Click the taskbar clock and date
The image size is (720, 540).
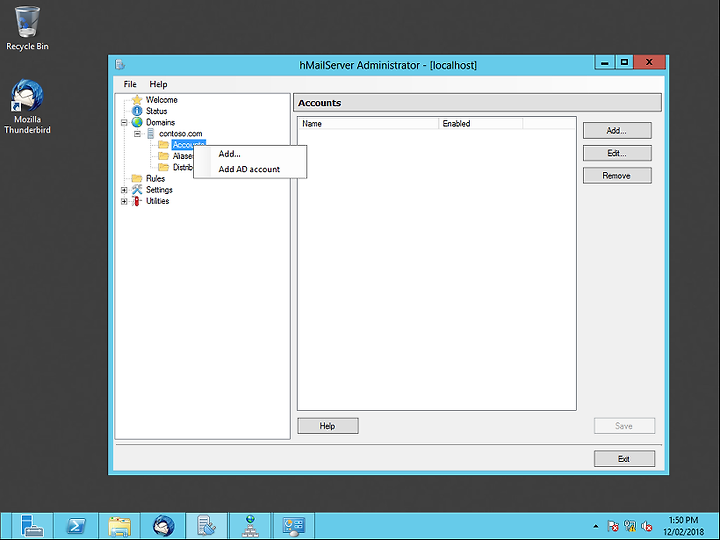(x=683, y=526)
